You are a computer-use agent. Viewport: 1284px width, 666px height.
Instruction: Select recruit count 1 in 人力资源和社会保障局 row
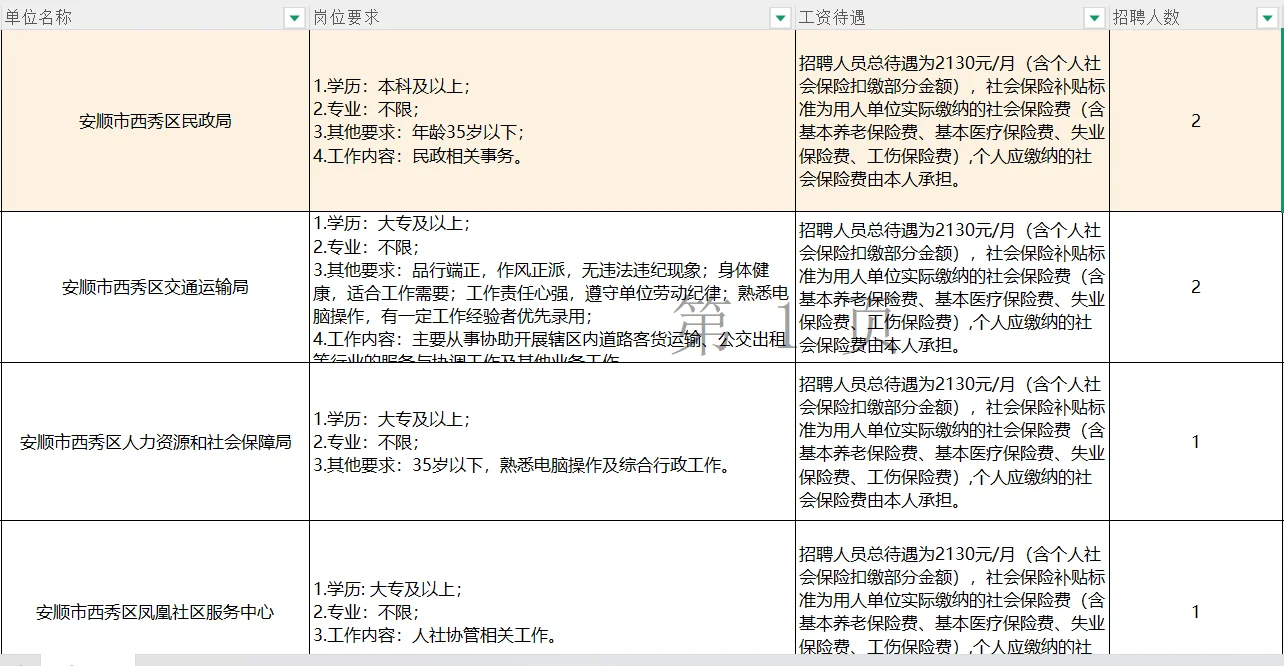(1196, 441)
